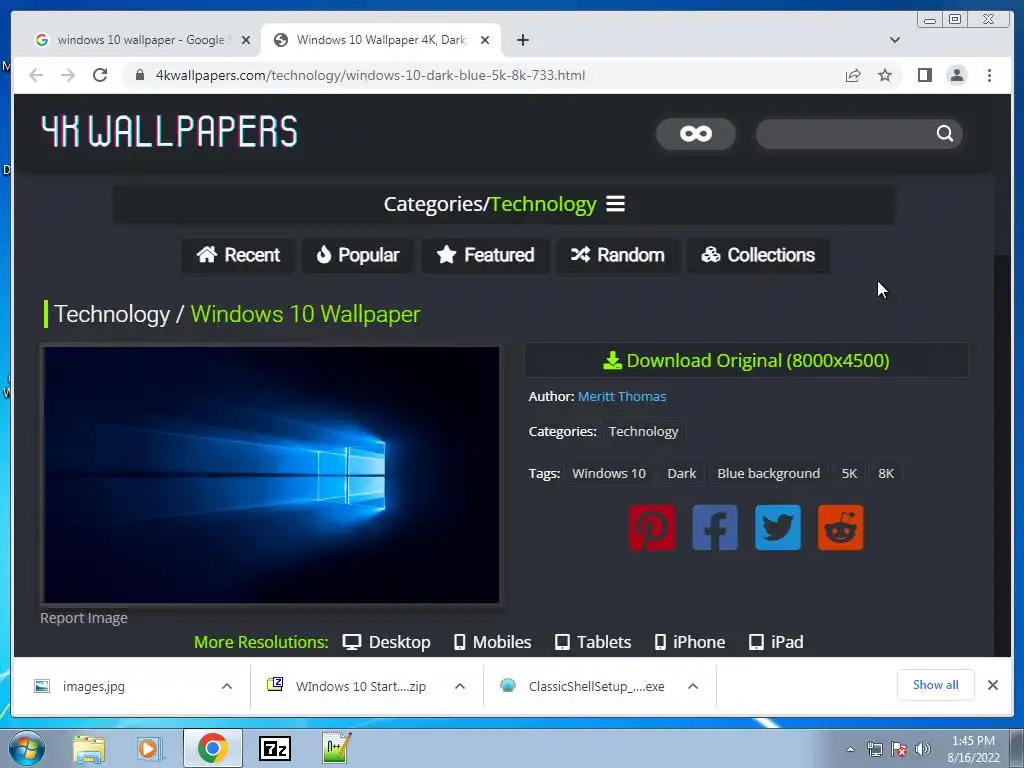Open the Recent wallpapers section
The image size is (1024, 768).
tap(238, 255)
